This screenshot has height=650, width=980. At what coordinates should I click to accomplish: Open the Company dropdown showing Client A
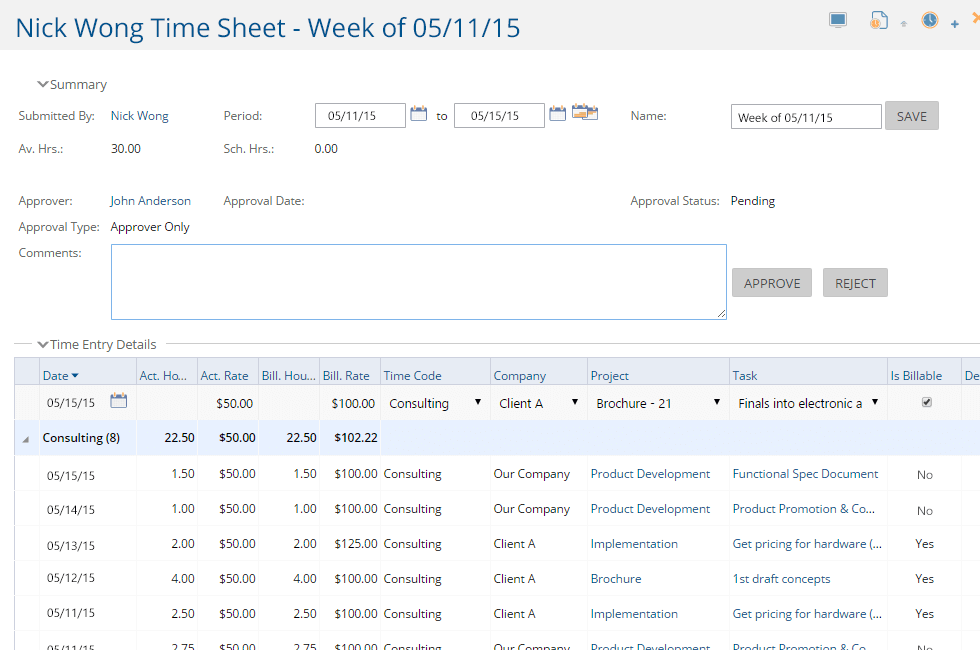tap(574, 402)
